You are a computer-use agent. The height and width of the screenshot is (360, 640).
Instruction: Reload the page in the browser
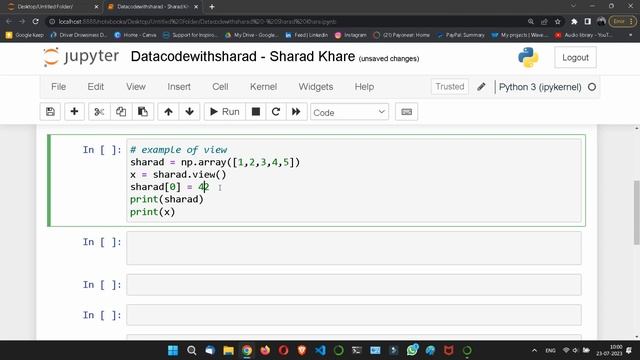point(36,21)
